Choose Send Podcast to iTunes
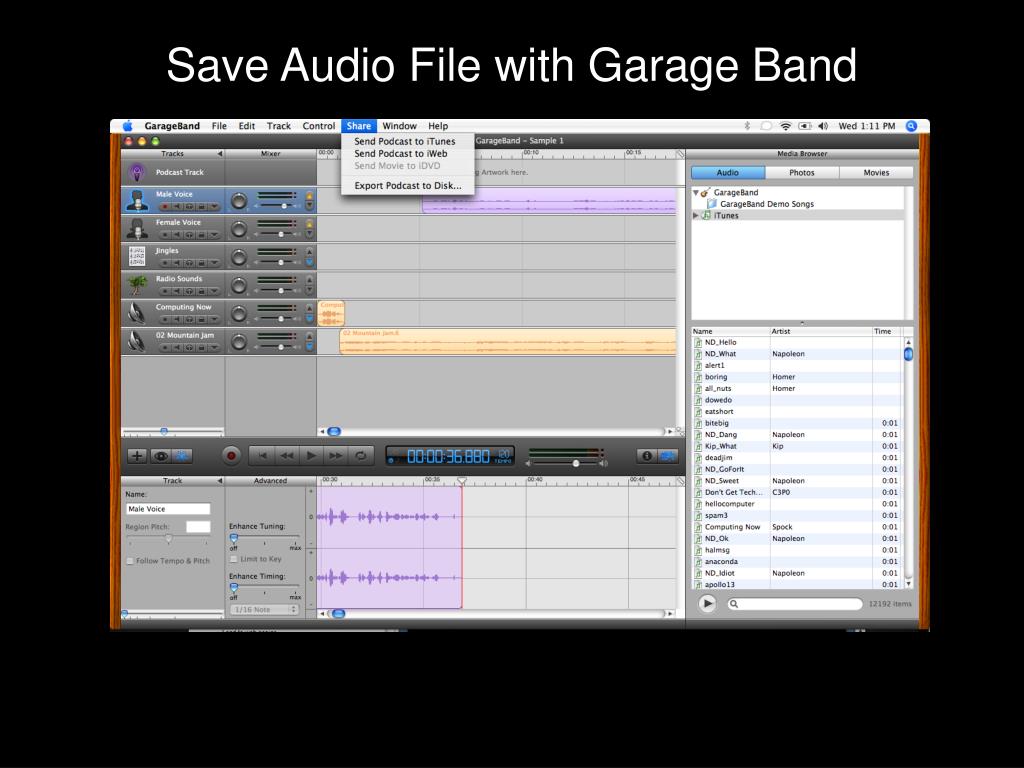This screenshot has width=1024, height=768. coord(405,141)
